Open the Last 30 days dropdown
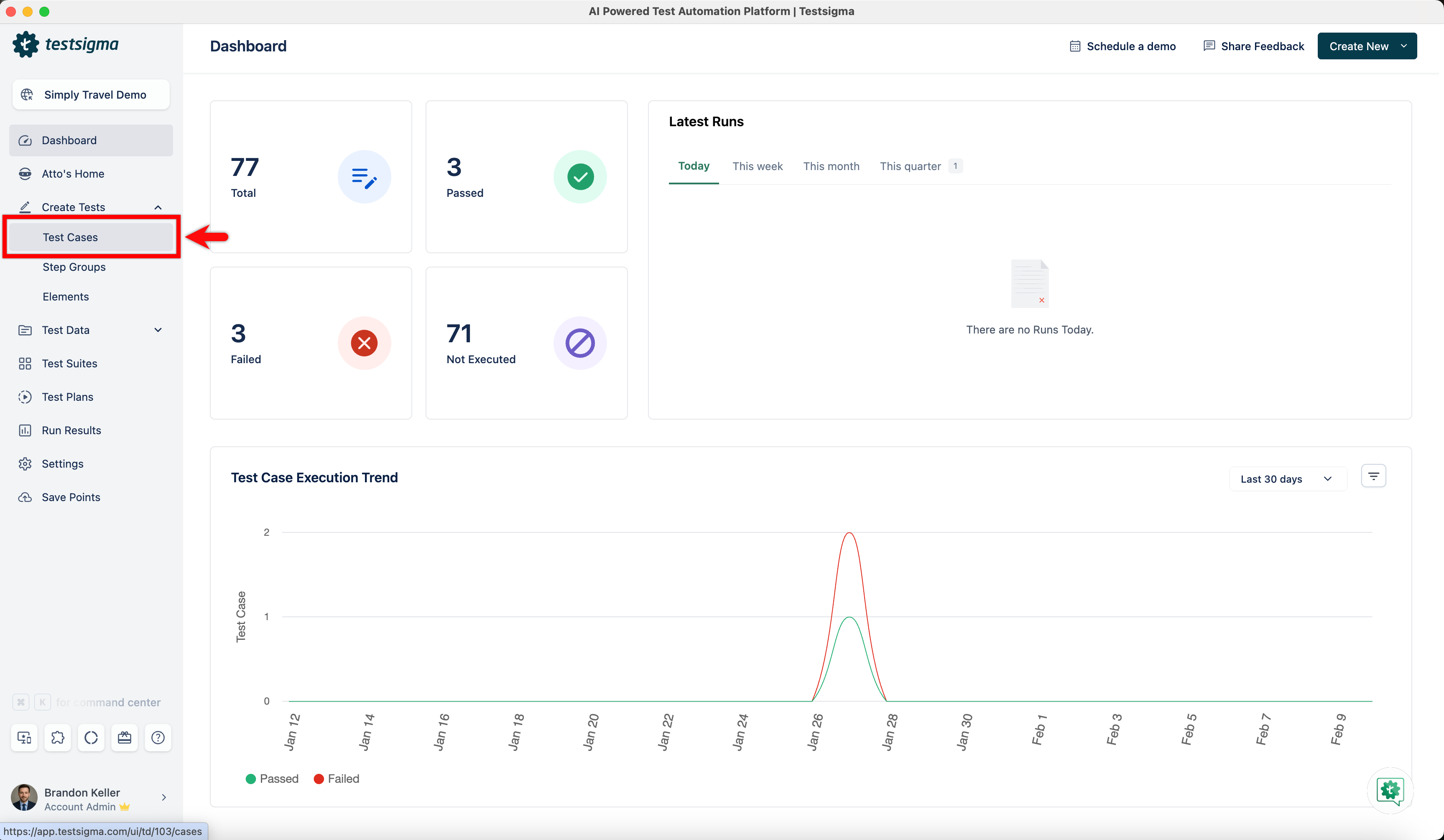 [1286, 479]
